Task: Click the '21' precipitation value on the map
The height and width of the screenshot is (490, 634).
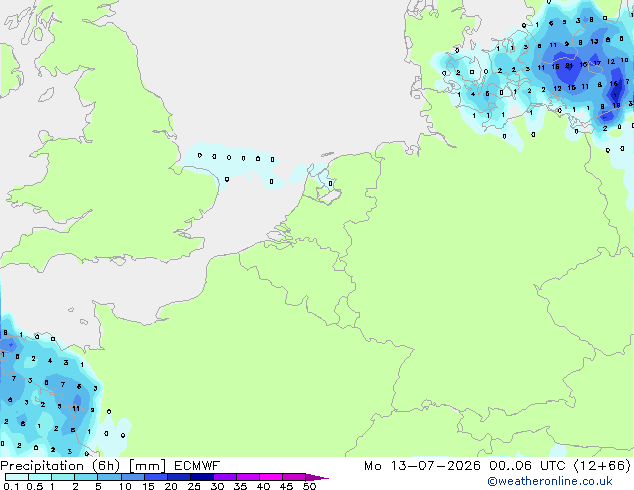Action: [569, 65]
